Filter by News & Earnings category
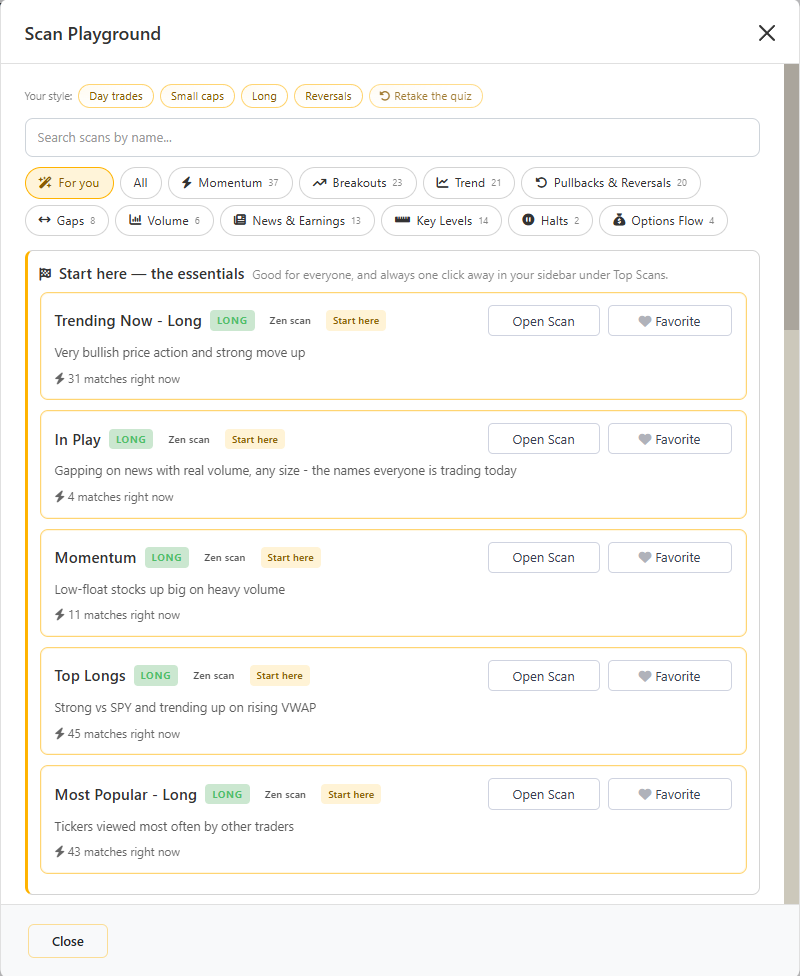Viewport: 800px width, 976px height. pyautogui.click(x=298, y=220)
